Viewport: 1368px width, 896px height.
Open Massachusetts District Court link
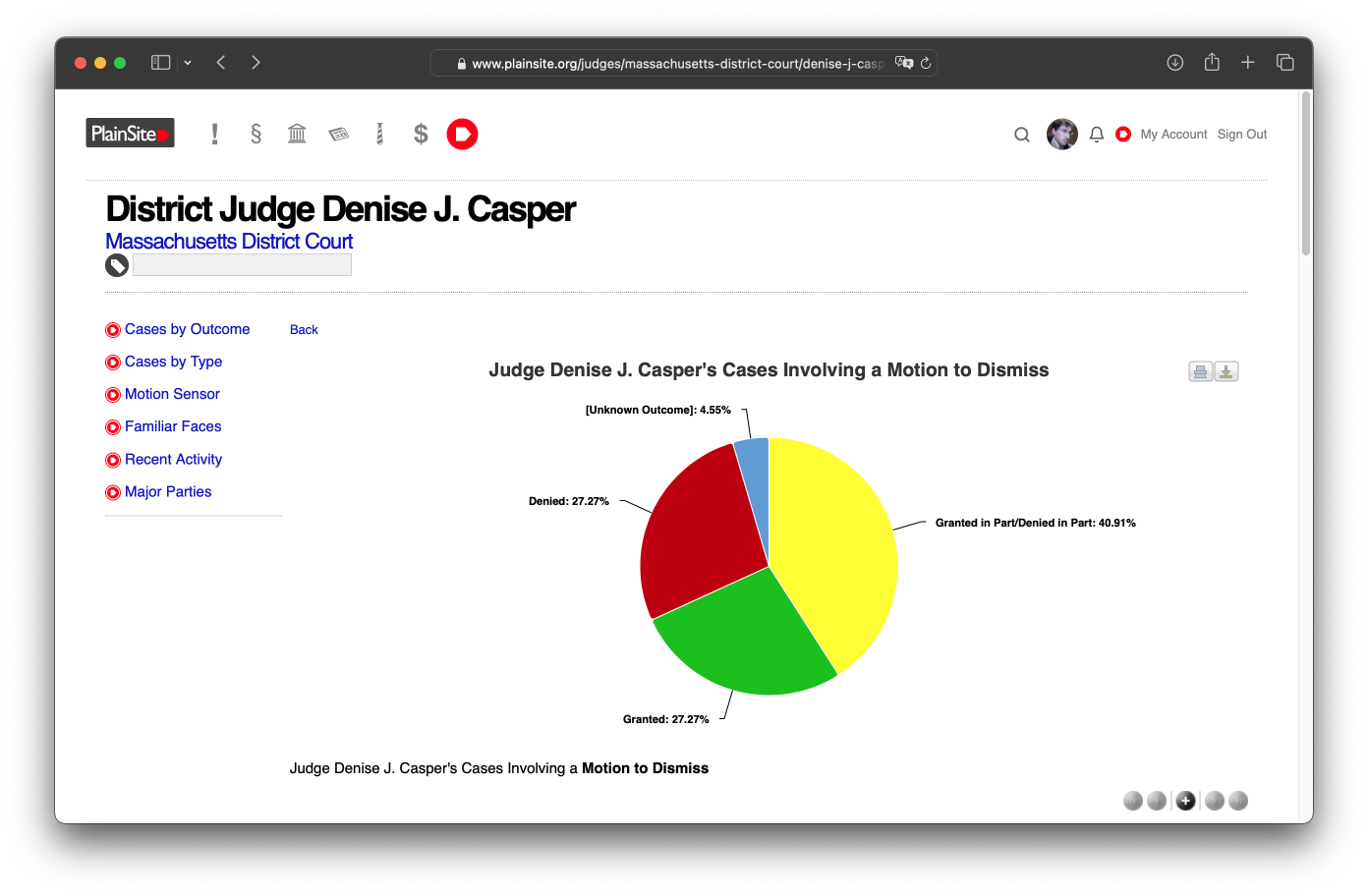229,242
